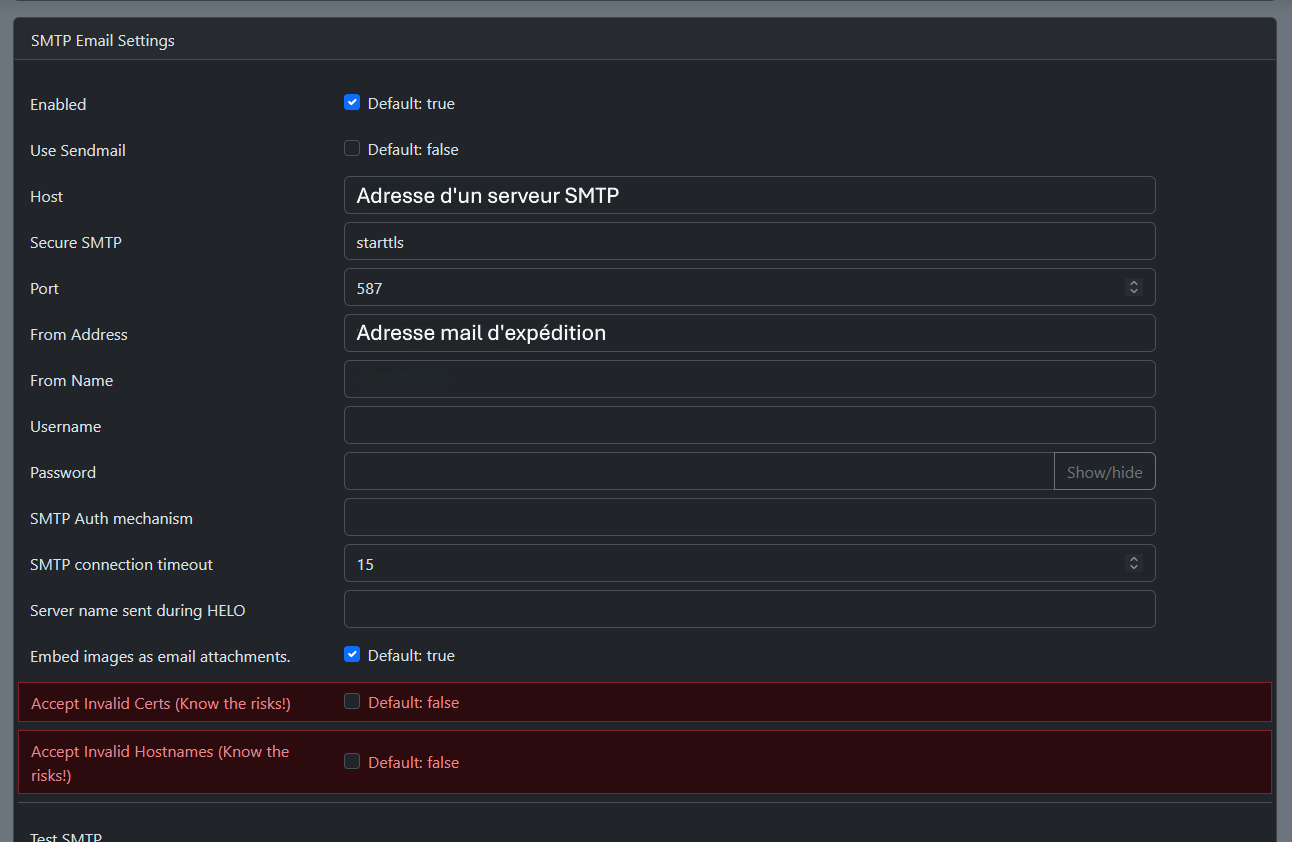Select the Username input field
The height and width of the screenshot is (842, 1292).
749,426
